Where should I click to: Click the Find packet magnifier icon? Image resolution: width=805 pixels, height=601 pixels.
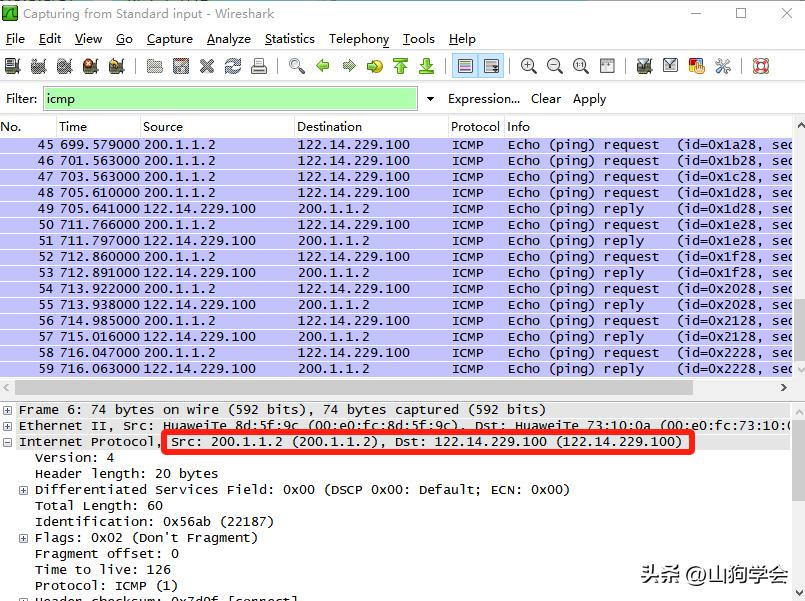(297, 66)
